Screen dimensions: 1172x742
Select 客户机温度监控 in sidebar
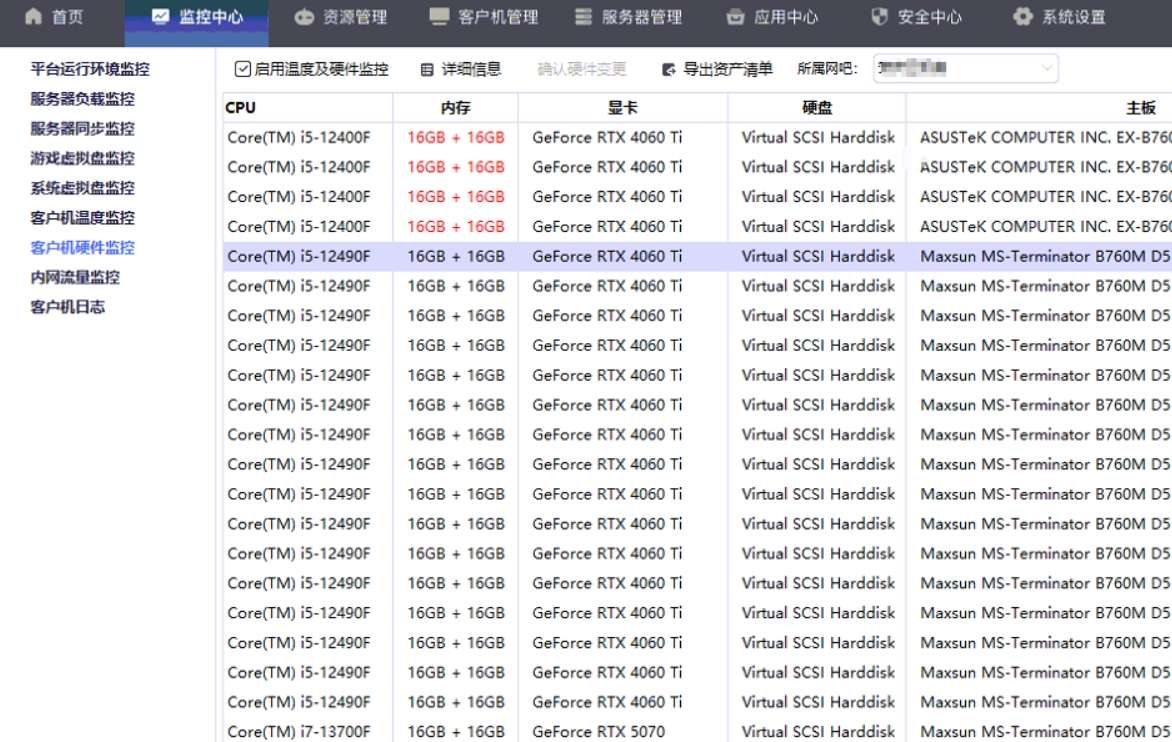click(x=82, y=218)
